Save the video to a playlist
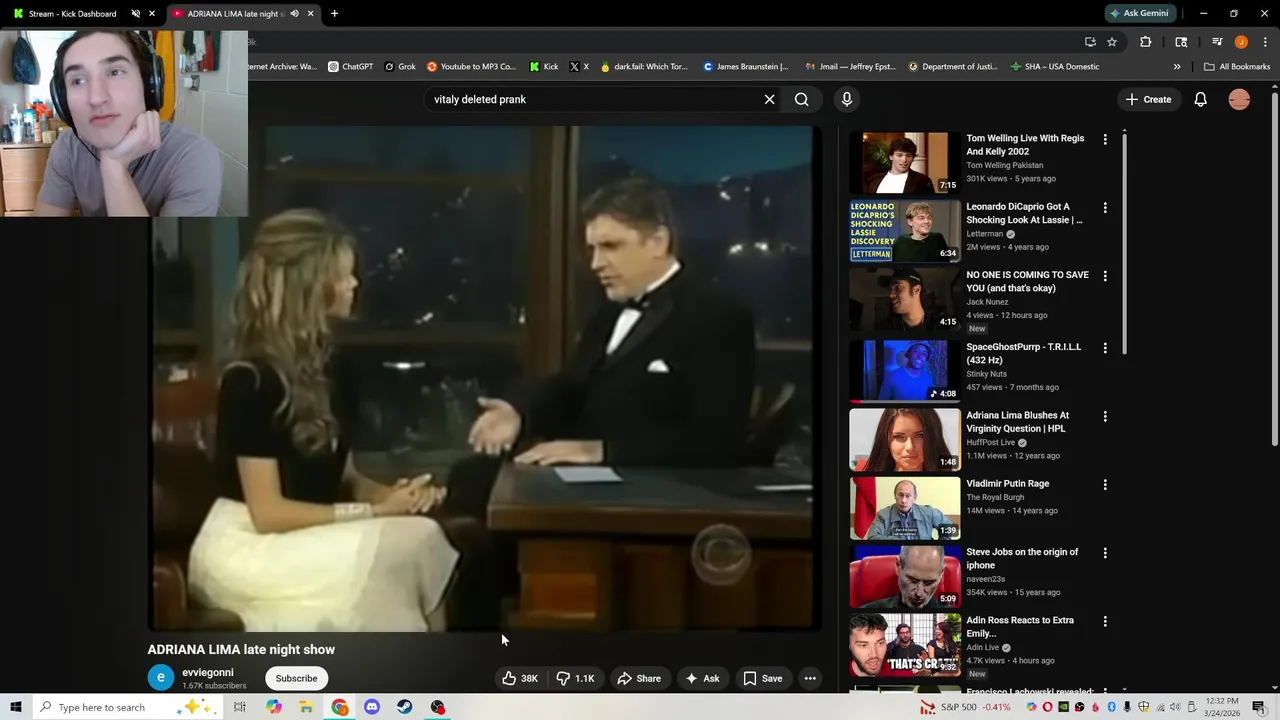 [762, 678]
